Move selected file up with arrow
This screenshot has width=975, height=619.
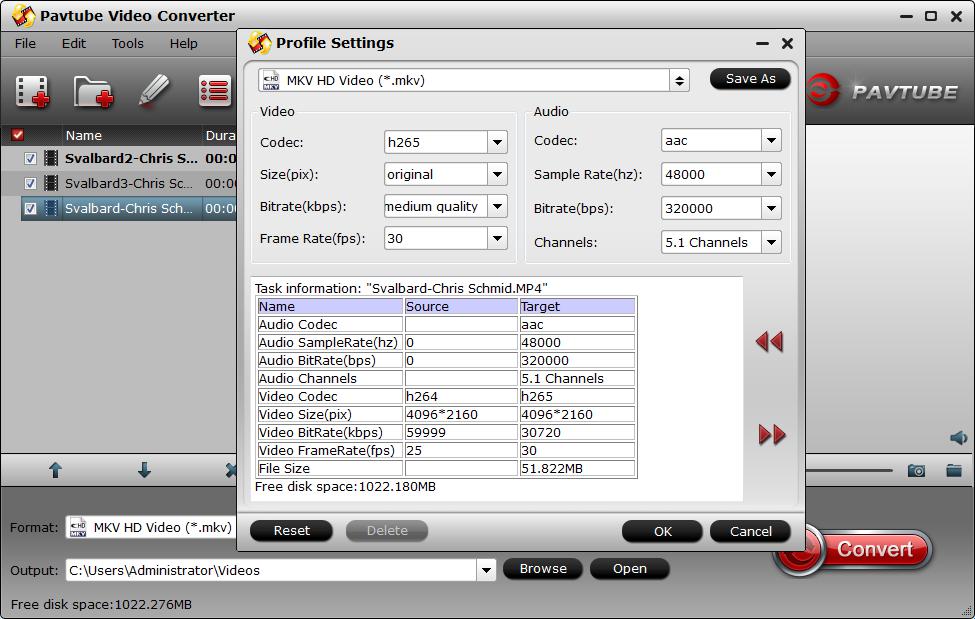coord(55,470)
